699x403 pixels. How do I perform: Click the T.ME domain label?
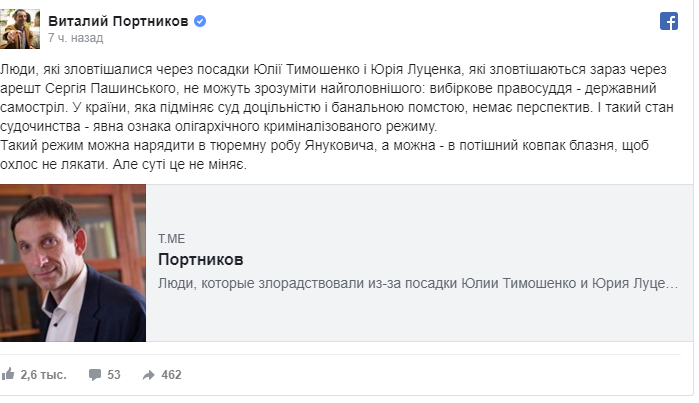(172, 239)
